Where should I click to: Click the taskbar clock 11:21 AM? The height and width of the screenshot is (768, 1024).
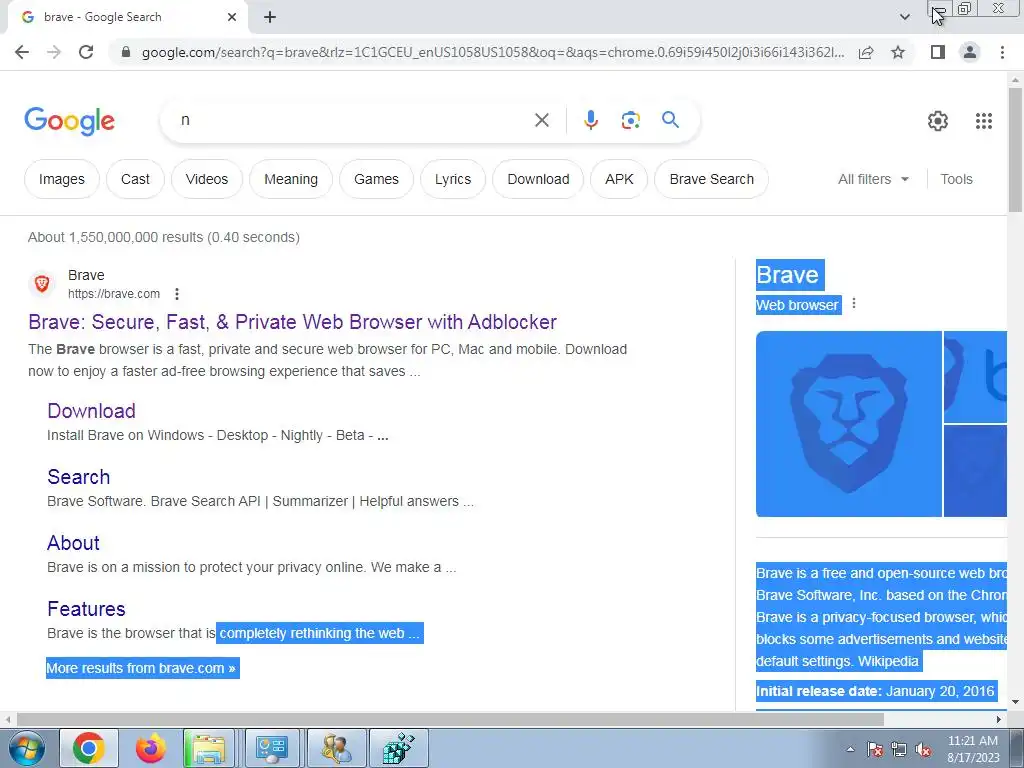972,741
